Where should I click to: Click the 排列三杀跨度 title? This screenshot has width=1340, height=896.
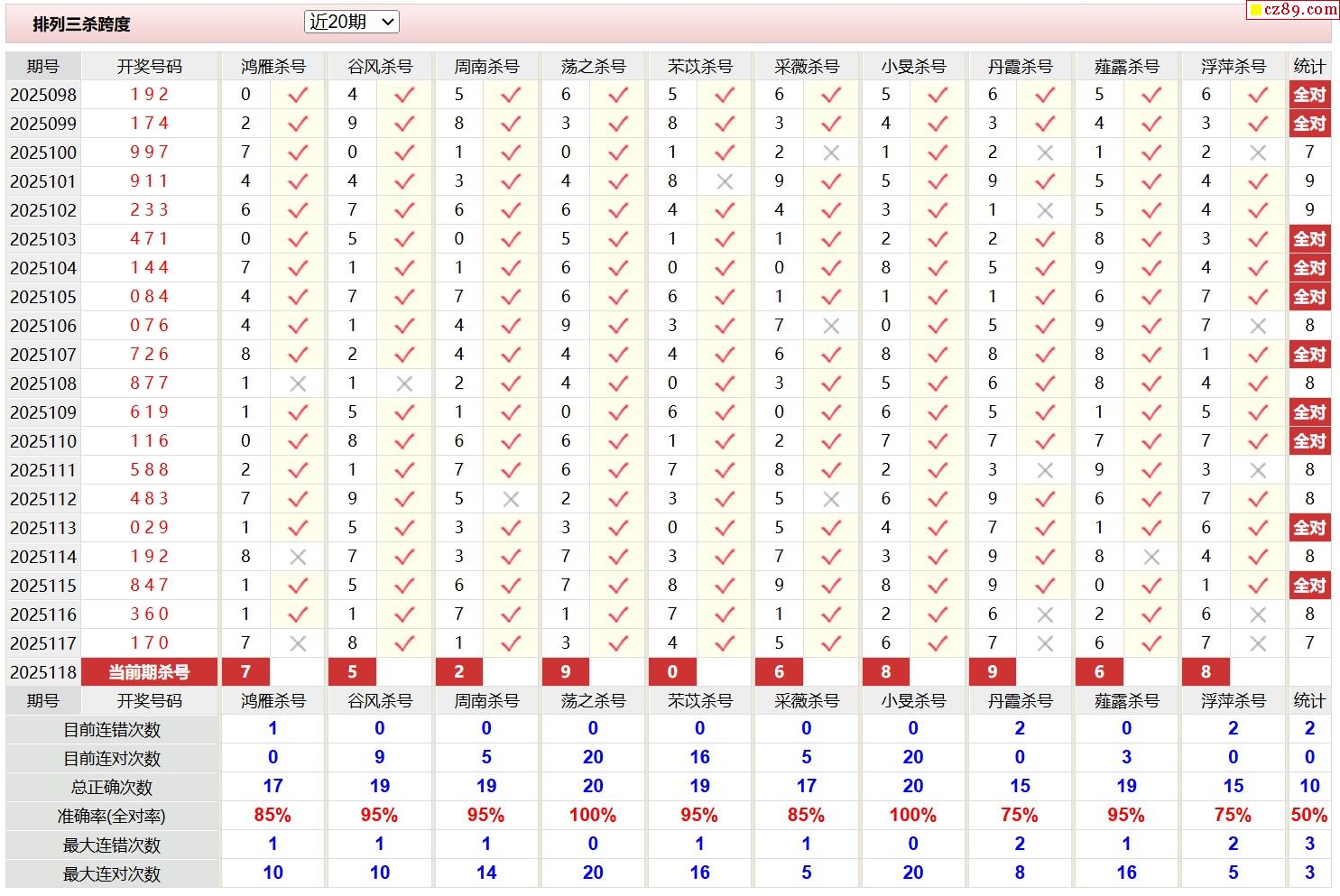coord(81,24)
